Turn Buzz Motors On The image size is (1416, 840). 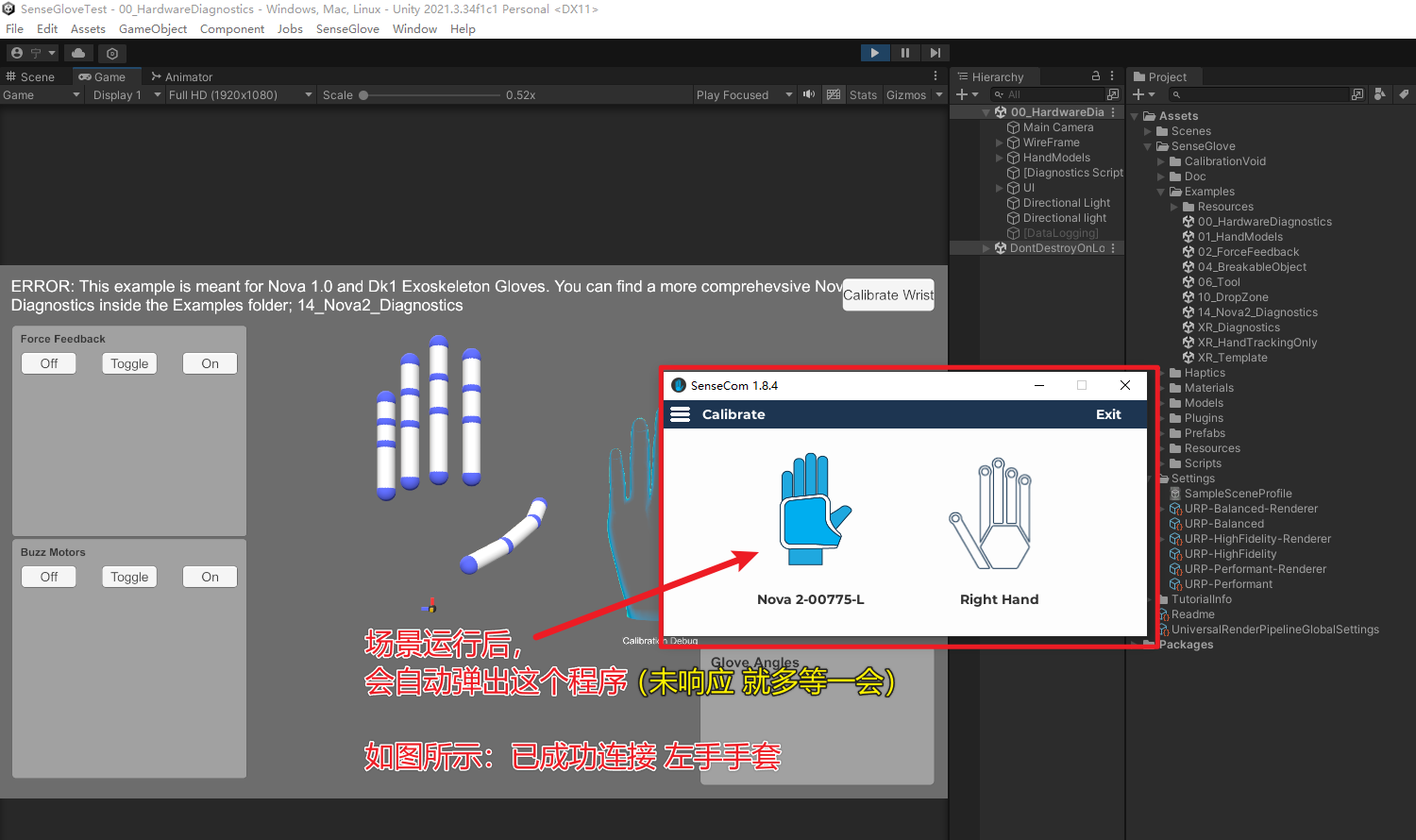[210, 577]
